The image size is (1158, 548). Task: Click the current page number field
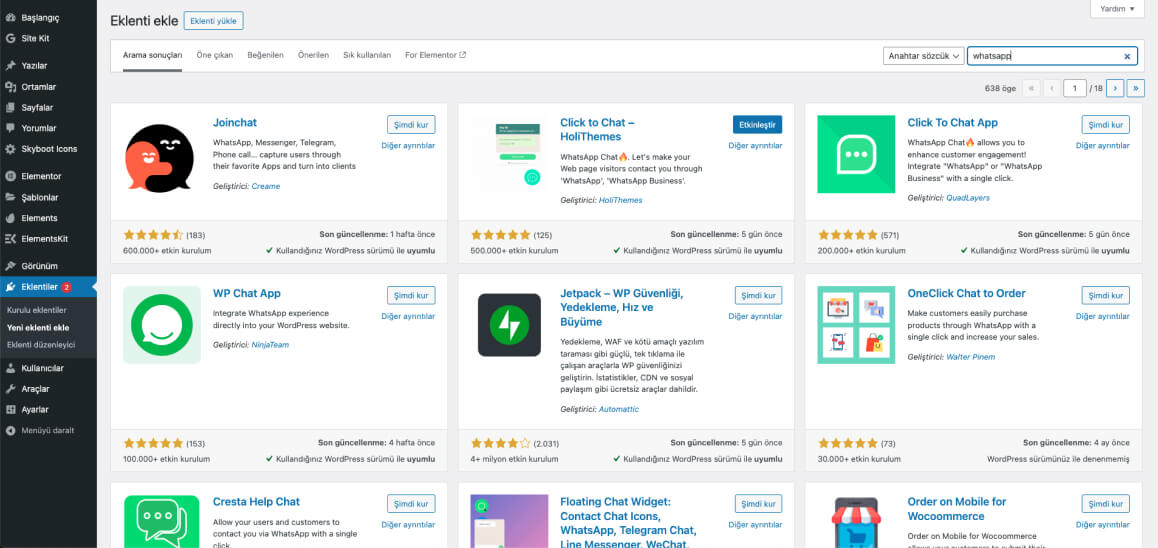click(1075, 88)
